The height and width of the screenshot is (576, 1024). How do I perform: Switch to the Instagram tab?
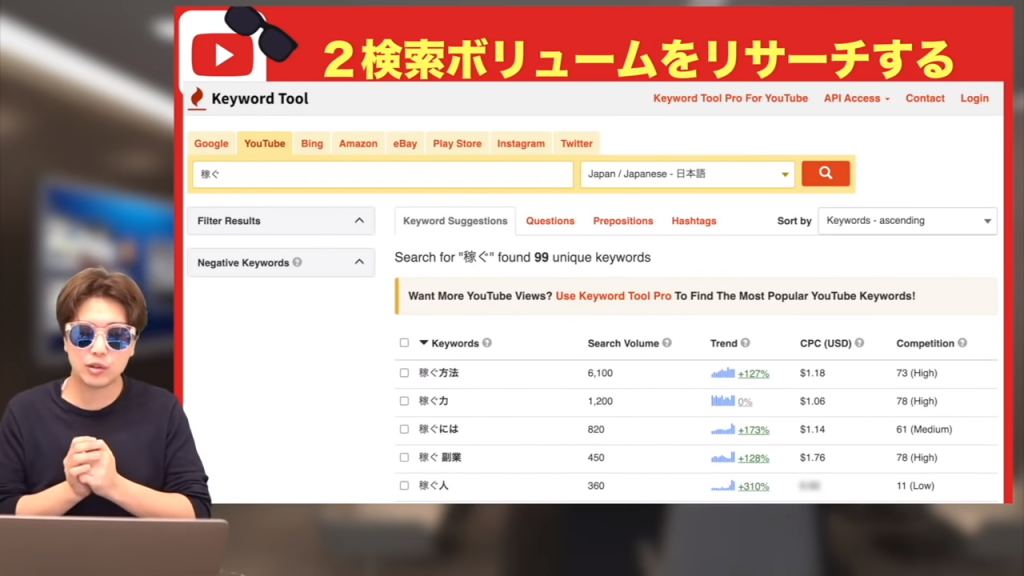[x=520, y=143]
